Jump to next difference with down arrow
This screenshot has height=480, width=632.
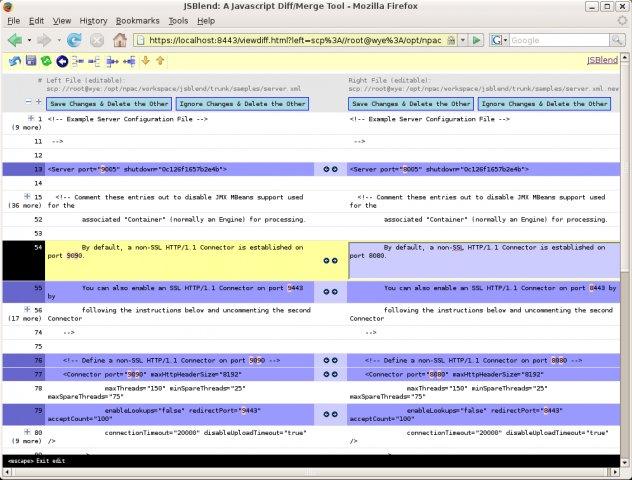pos(146,61)
